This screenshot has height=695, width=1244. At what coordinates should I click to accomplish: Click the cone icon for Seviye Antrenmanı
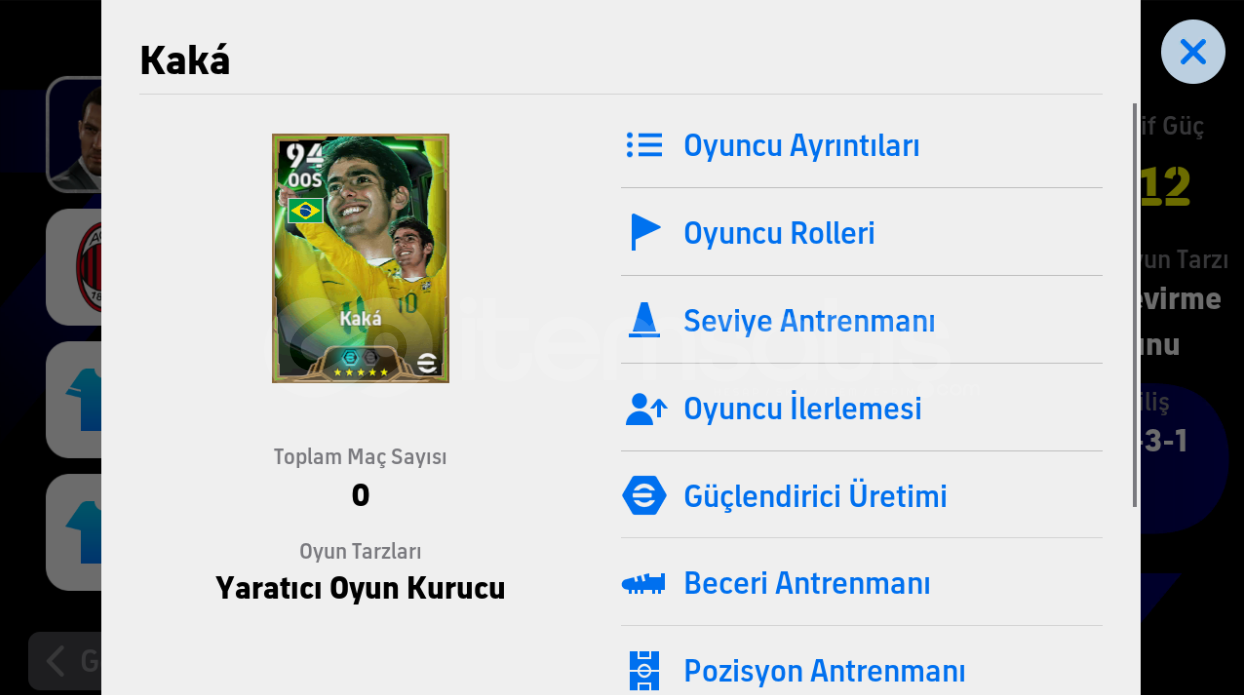tap(644, 320)
